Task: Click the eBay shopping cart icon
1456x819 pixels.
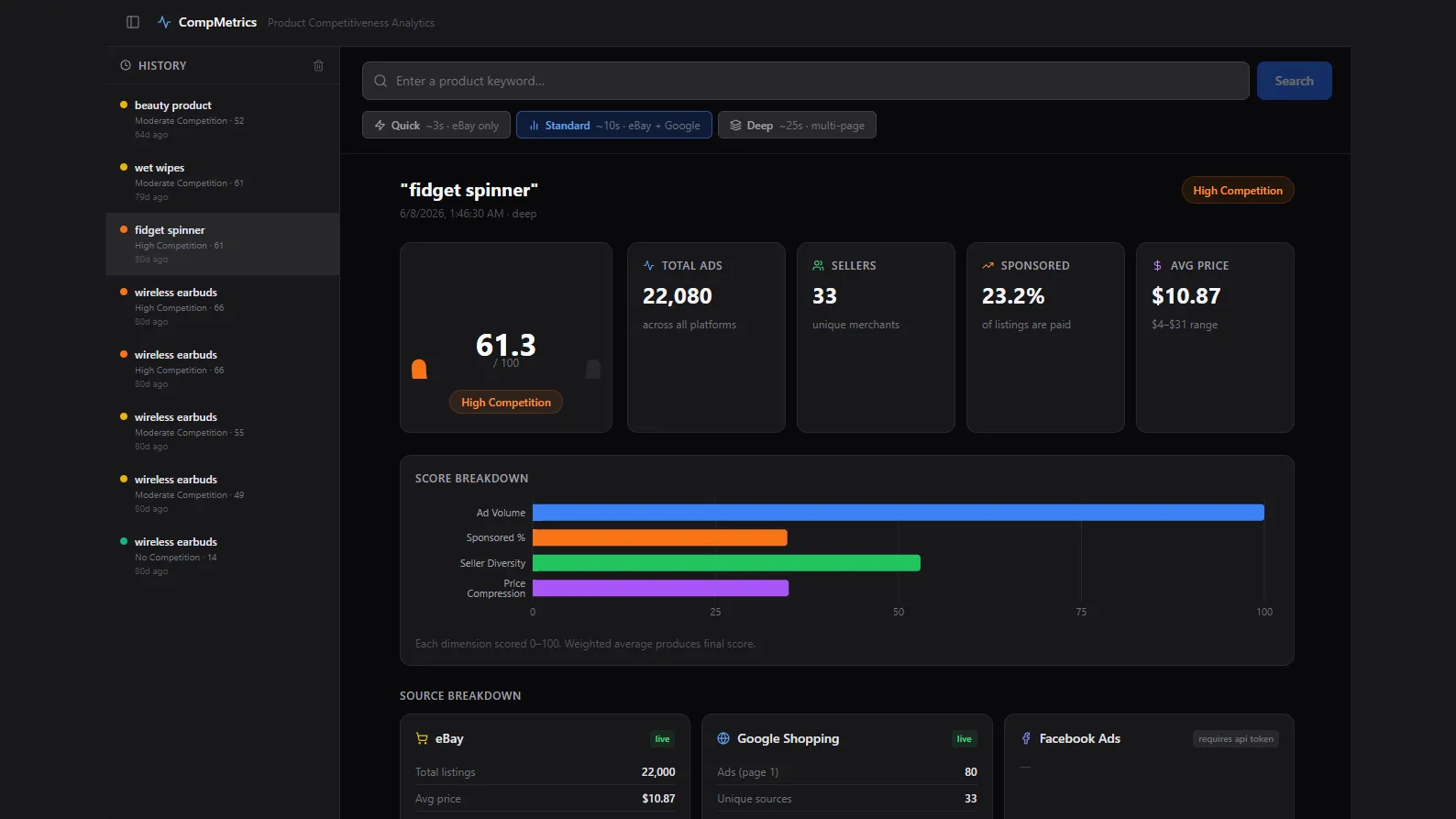Action: 422,738
